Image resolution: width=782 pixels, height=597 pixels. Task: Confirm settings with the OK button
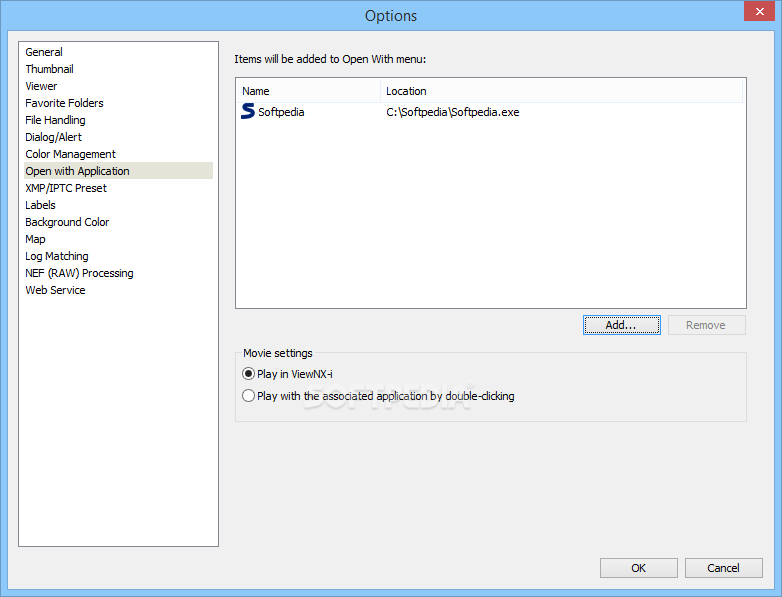point(638,568)
